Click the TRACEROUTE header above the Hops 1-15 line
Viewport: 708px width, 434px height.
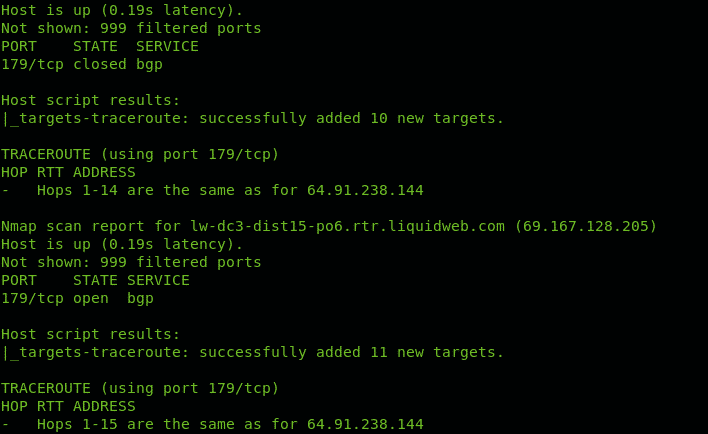point(46,388)
